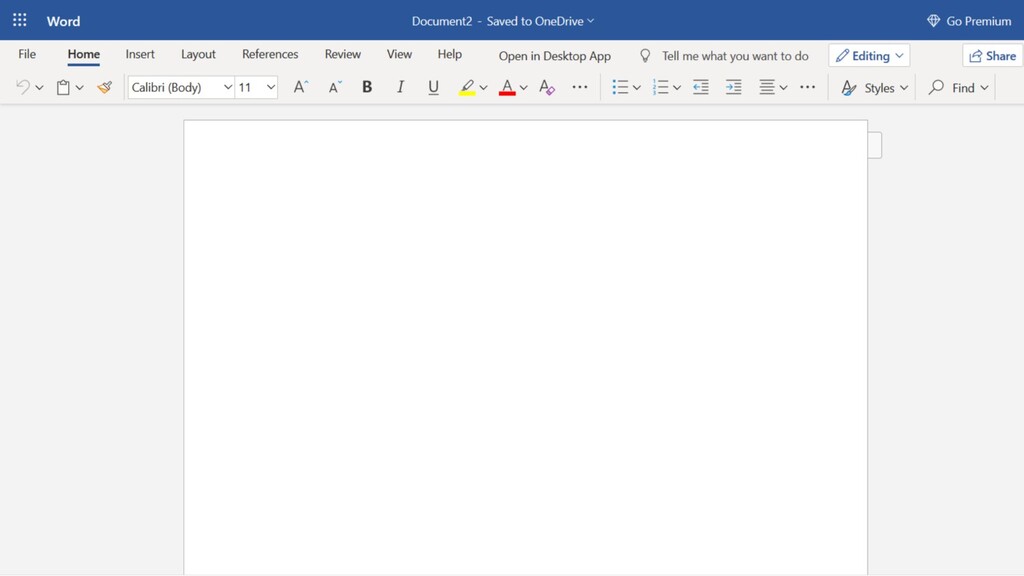Screen dimensions: 1024x576
Task: Decrease font size with shrink icon
Action: tap(335, 87)
